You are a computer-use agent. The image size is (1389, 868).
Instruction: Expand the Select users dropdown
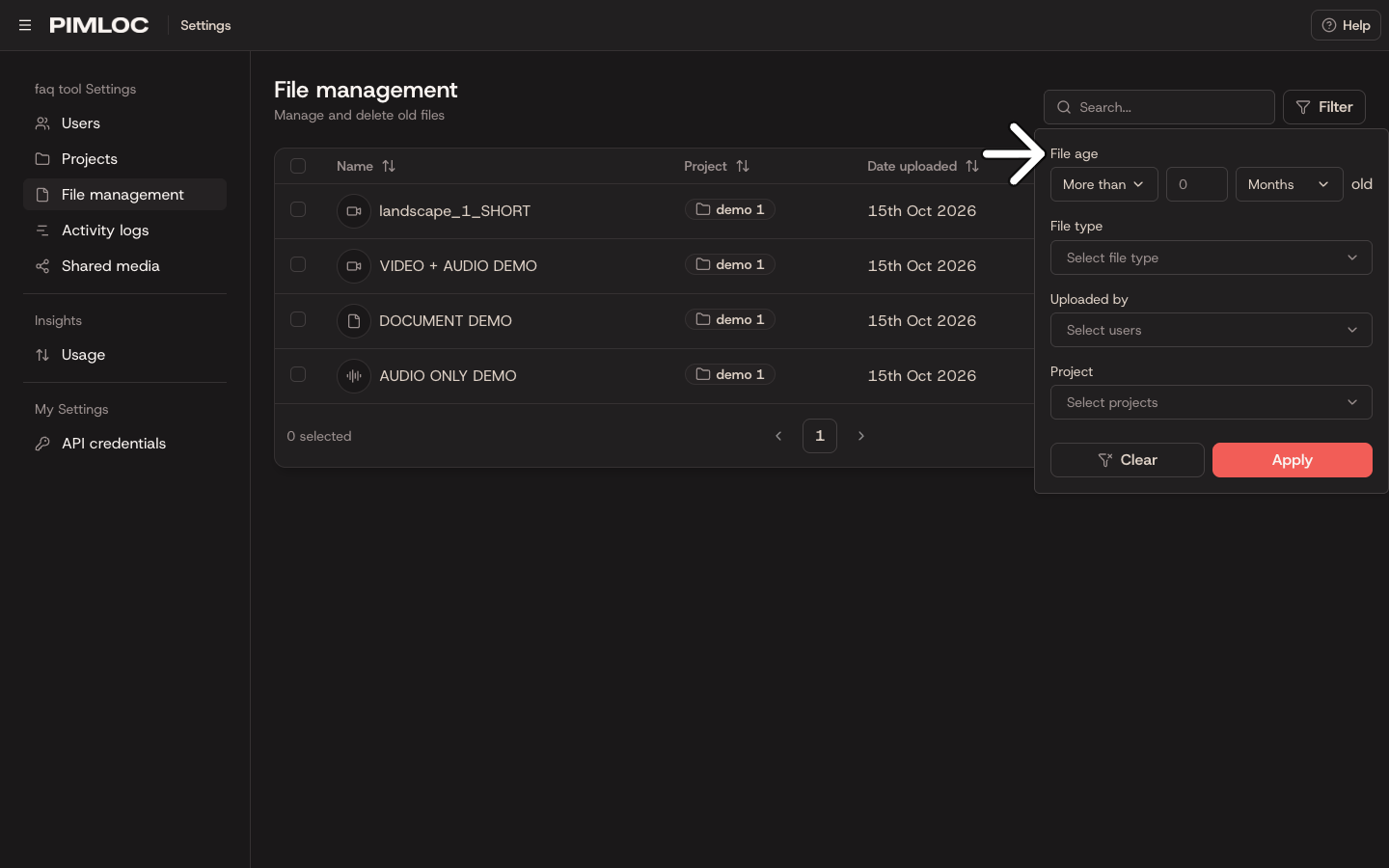[1211, 330]
